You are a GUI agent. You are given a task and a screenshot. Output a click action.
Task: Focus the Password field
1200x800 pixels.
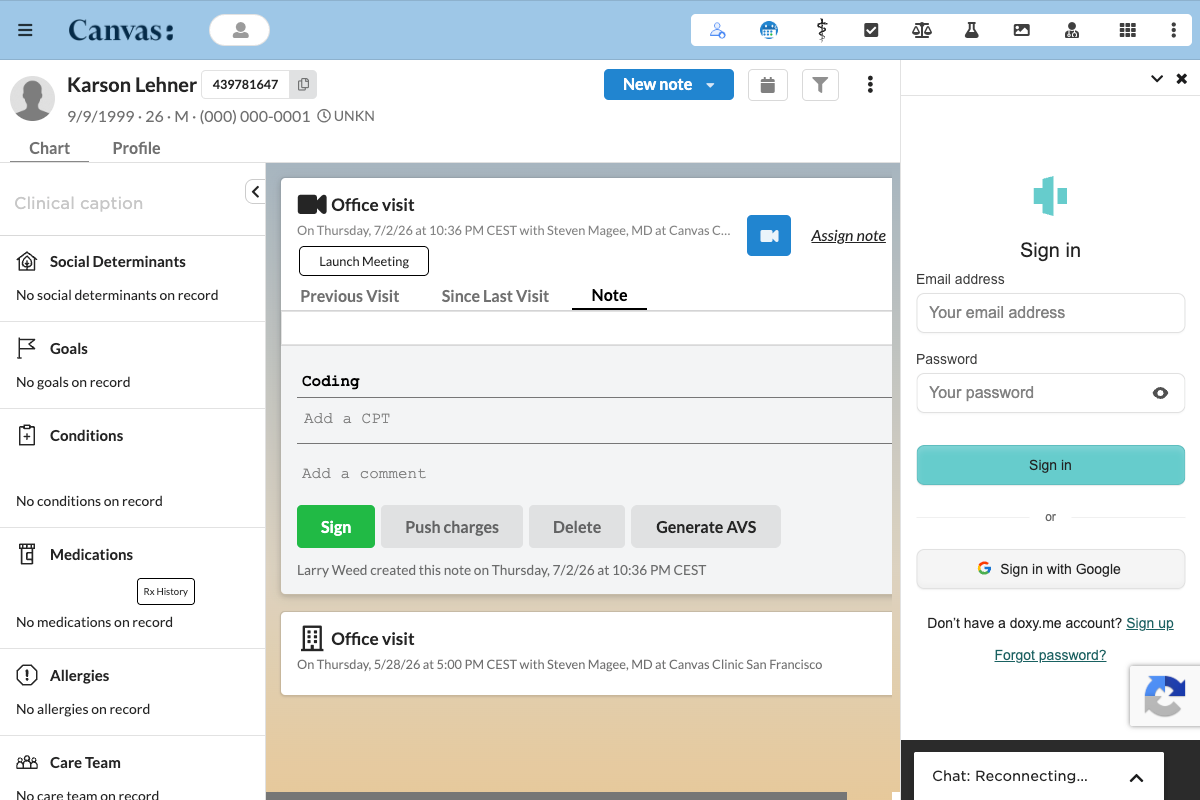pyautogui.click(x=1050, y=393)
